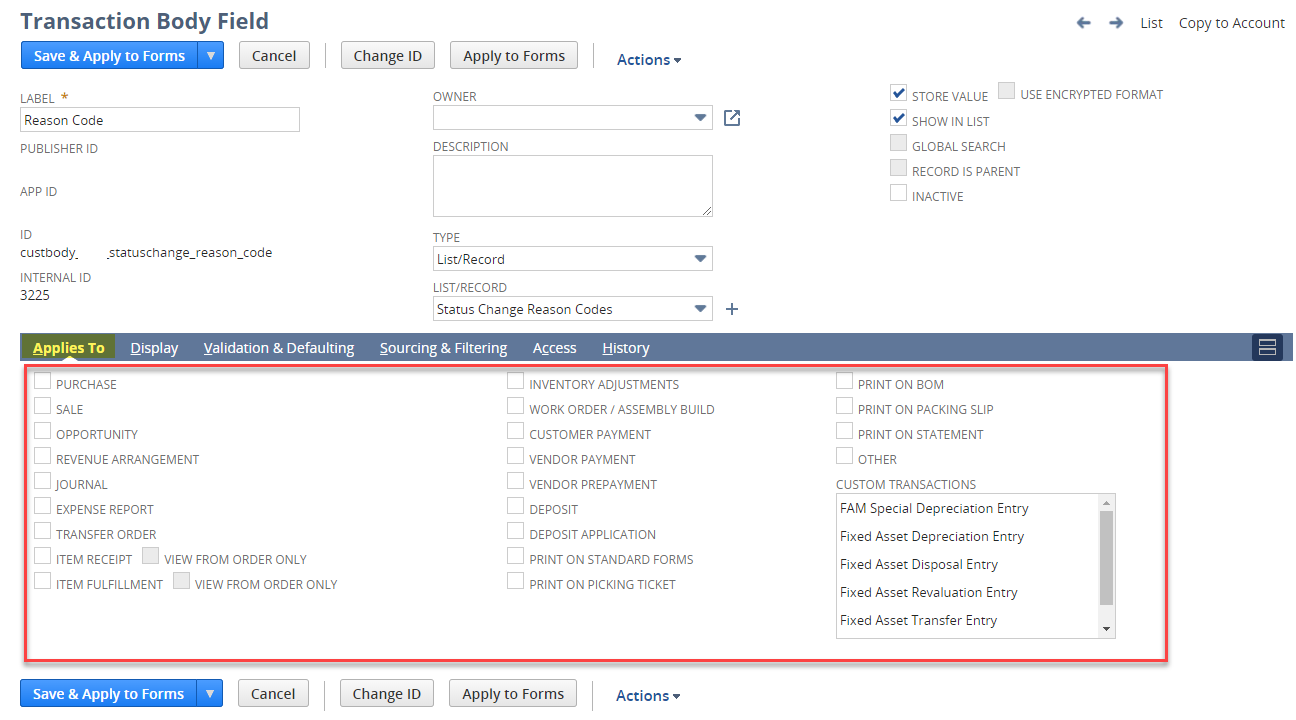Open Validation & Defaulting tab

click(x=279, y=348)
